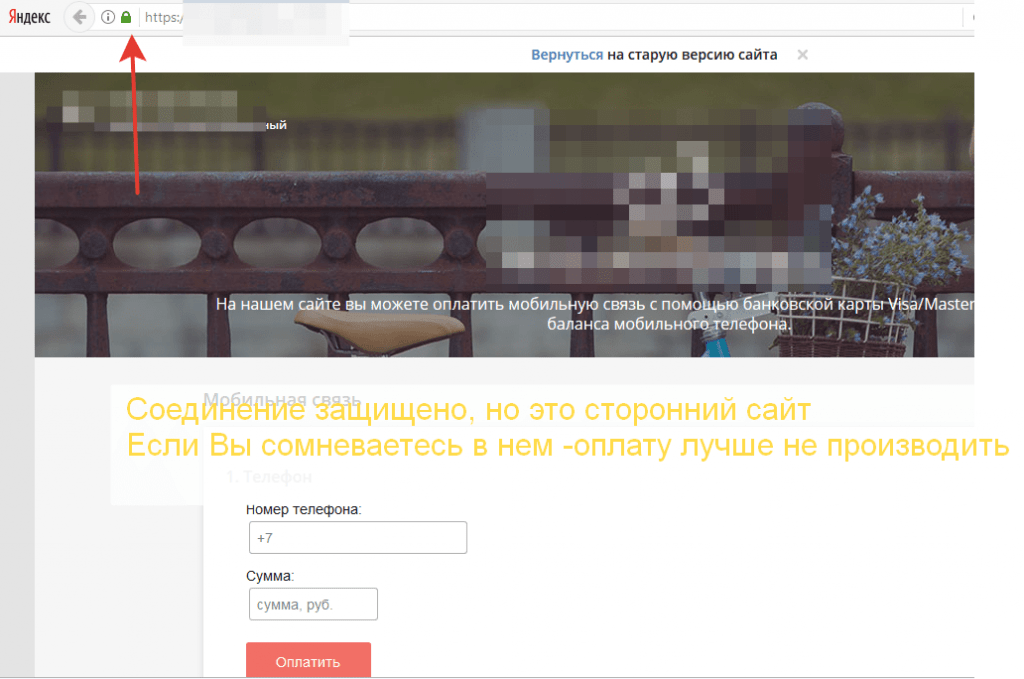The width and height of the screenshot is (1024, 679).
Task: Click the '1. Телефон' step heading
Action: [x=268, y=477]
